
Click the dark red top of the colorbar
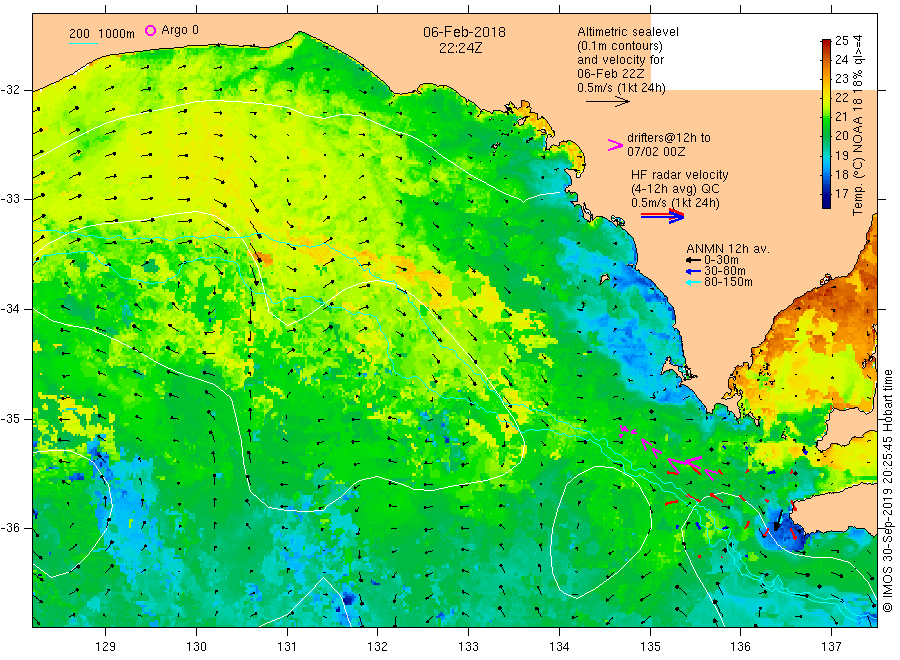pos(826,44)
